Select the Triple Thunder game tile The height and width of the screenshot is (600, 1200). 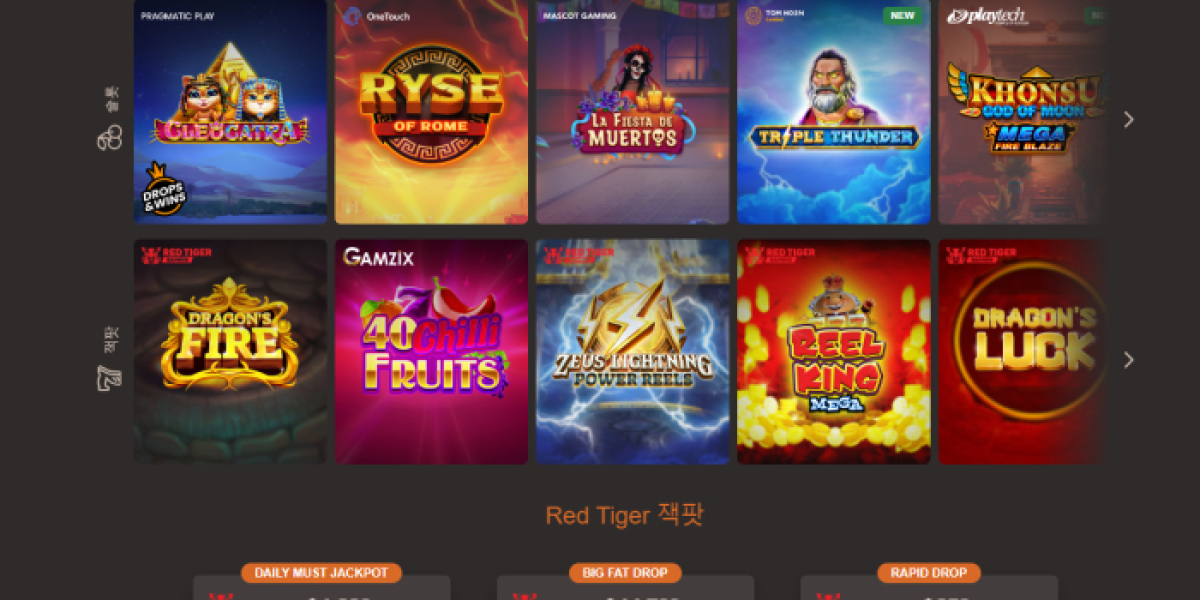click(833, 112)
